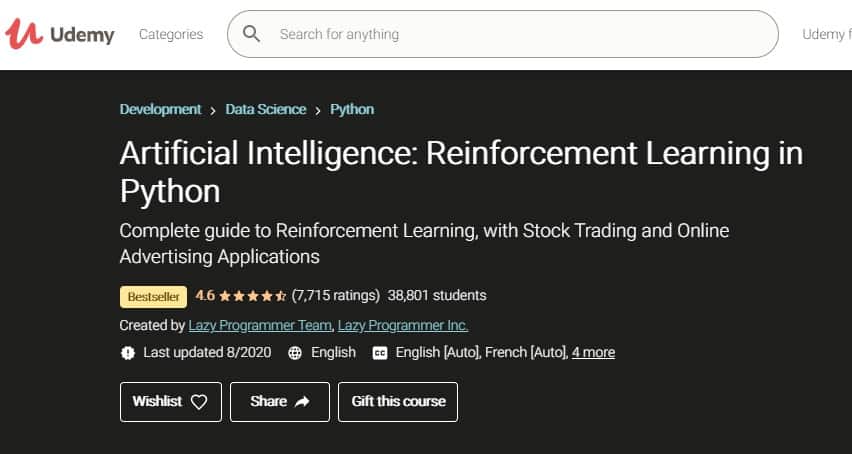Screen dimensions: 852x454
Task: Expand the 4 more caption languages
Action: point(593,352)
